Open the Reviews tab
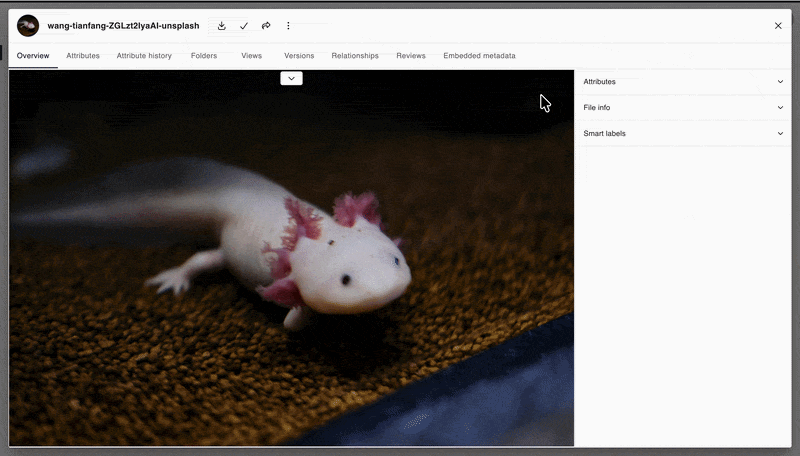The image size is (800, 456). pyautogui.click(x=411, y=56)
